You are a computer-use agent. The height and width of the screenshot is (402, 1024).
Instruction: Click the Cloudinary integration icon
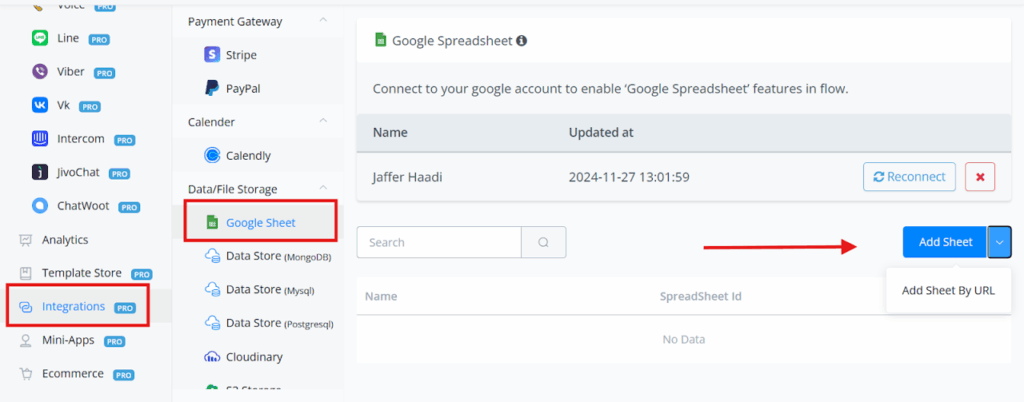[x=212, y=357]
